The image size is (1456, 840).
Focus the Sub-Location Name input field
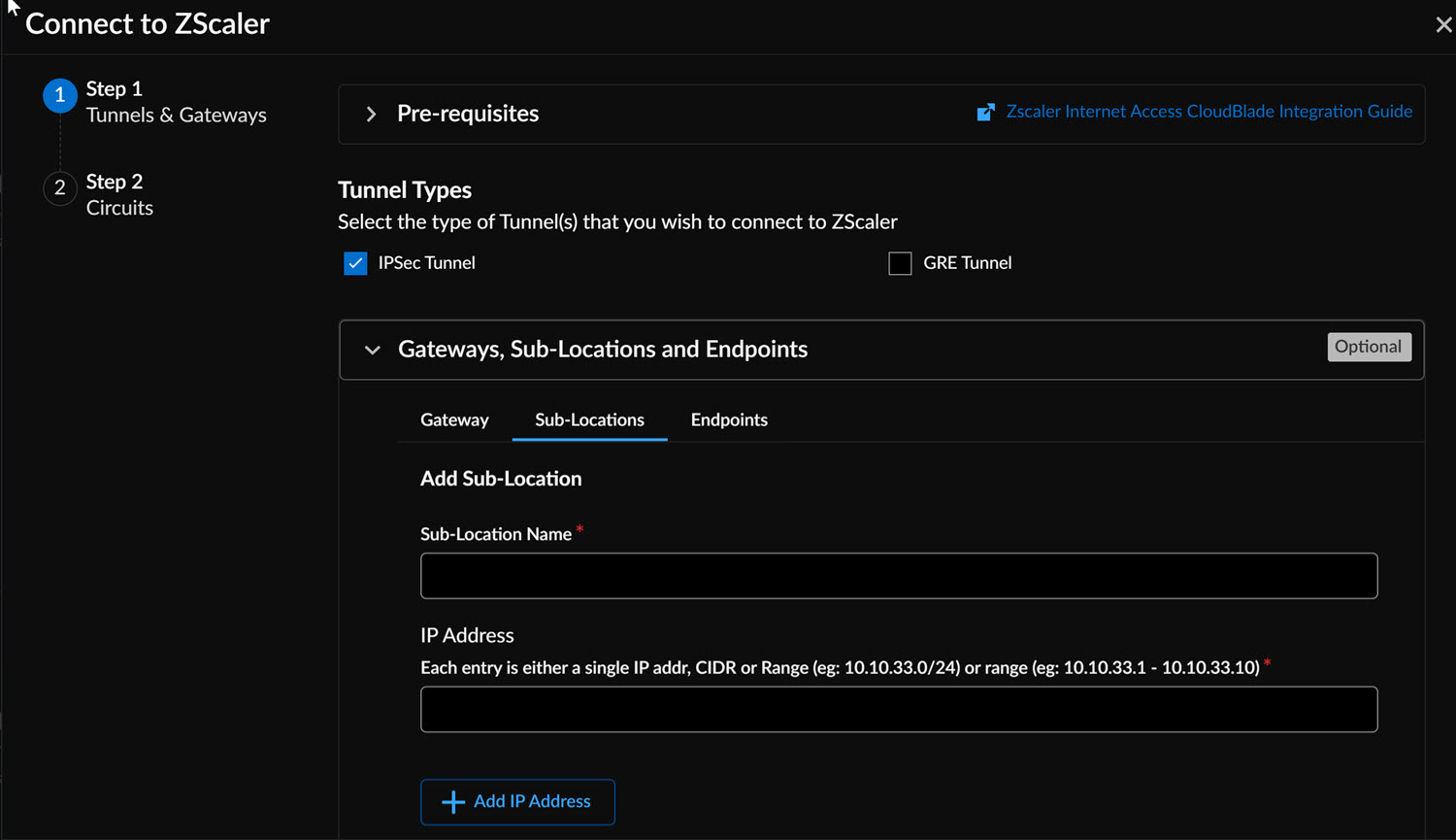898,576
